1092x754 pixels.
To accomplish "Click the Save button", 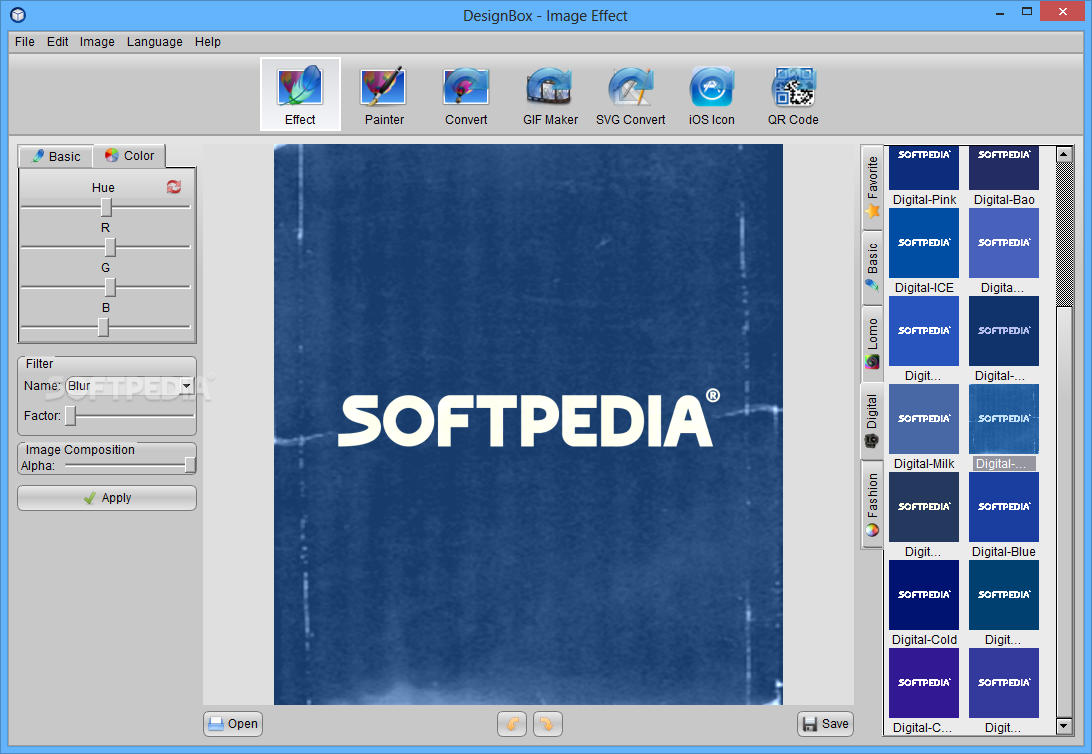I will pyautogui.click(x=825, y=724).
